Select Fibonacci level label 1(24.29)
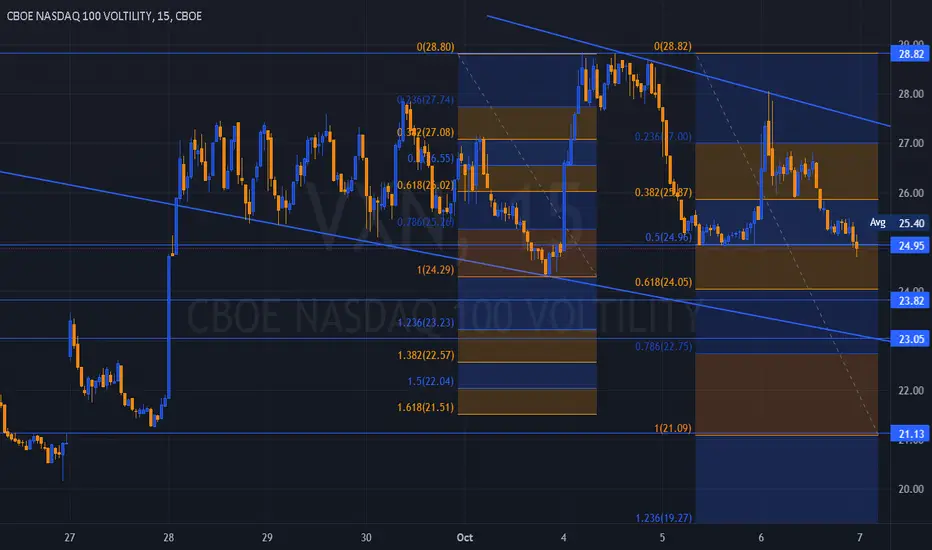The image size is (932, 550). 435,269
